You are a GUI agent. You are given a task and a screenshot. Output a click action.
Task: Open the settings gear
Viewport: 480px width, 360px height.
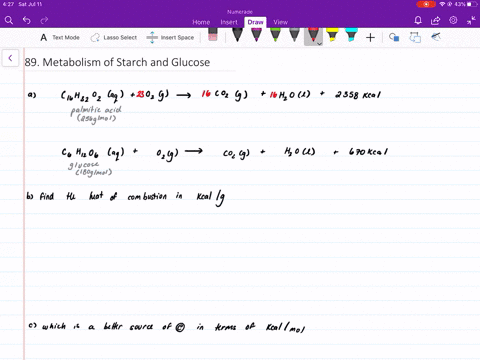click(x=453, y=20)
